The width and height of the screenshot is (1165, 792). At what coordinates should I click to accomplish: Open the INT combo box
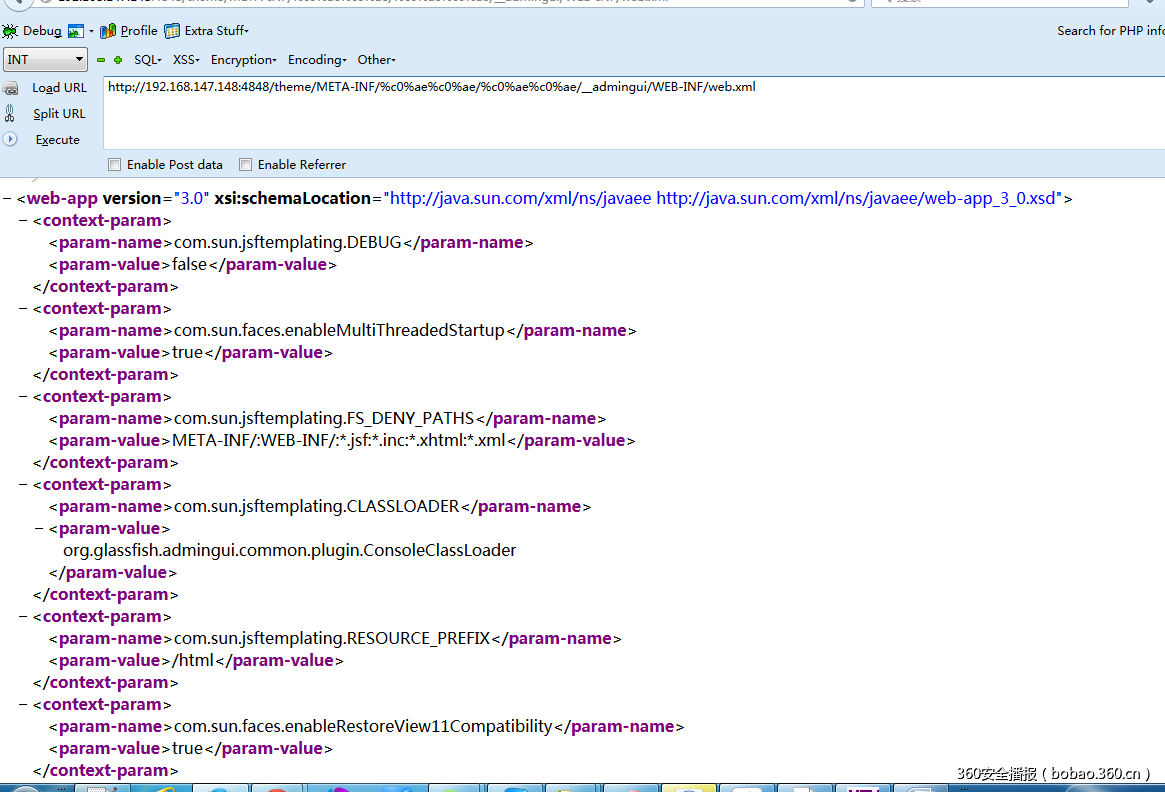coord(44,60)
